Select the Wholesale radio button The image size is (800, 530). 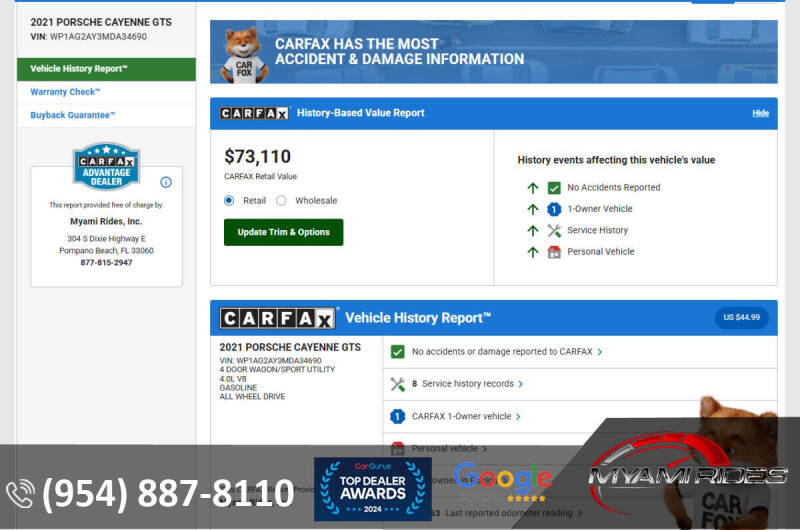point(281,200)
